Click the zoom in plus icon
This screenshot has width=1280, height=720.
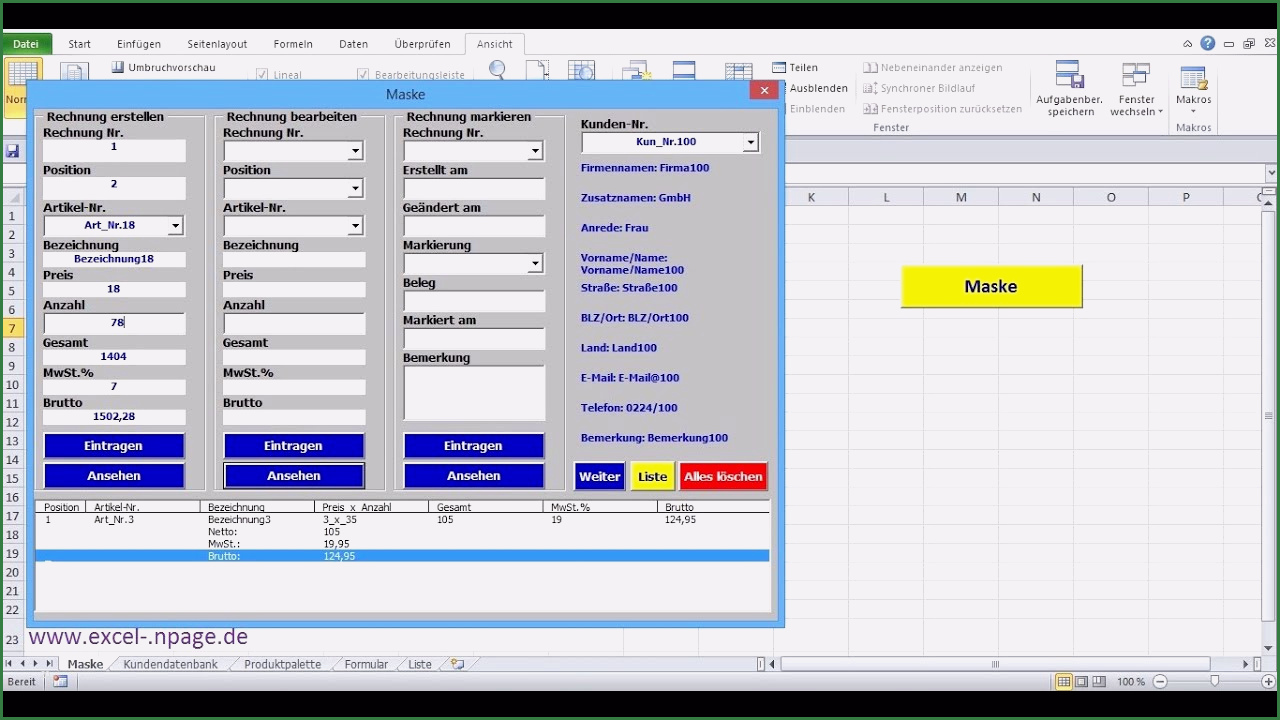[x=1268, y=681]
